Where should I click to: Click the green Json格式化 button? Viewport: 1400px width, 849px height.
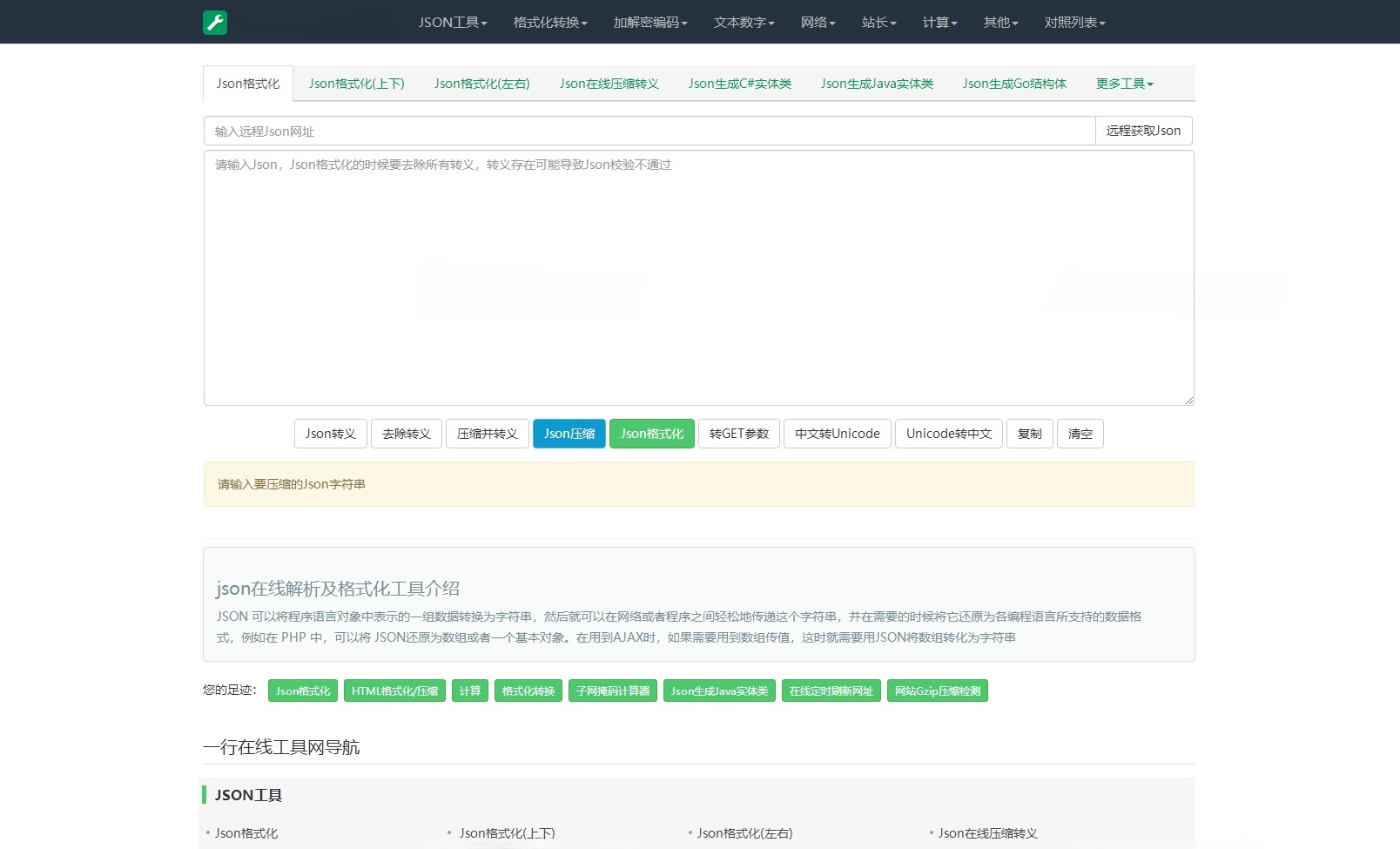[x=652, y=433]
